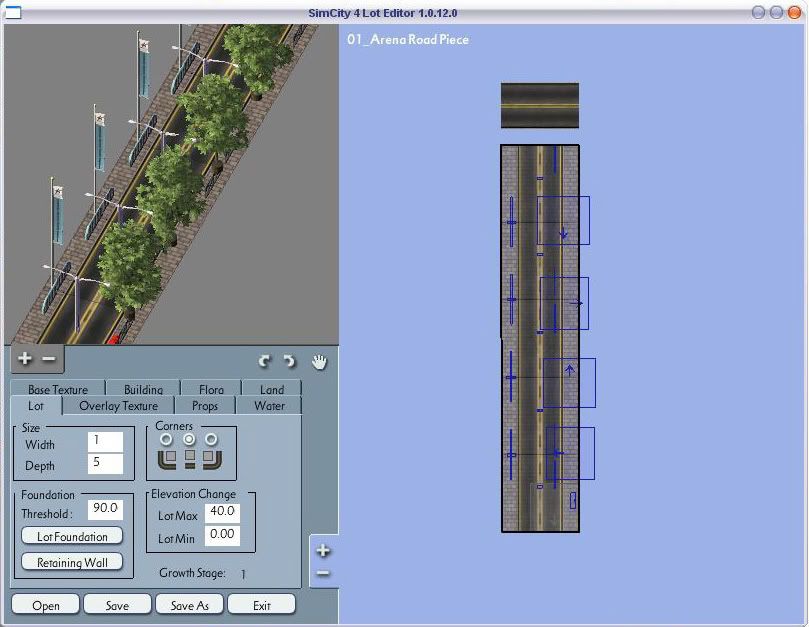Select the prop box with right arrow
The height and width of the screenshot is (627, 809).
[x=564, y=303]
